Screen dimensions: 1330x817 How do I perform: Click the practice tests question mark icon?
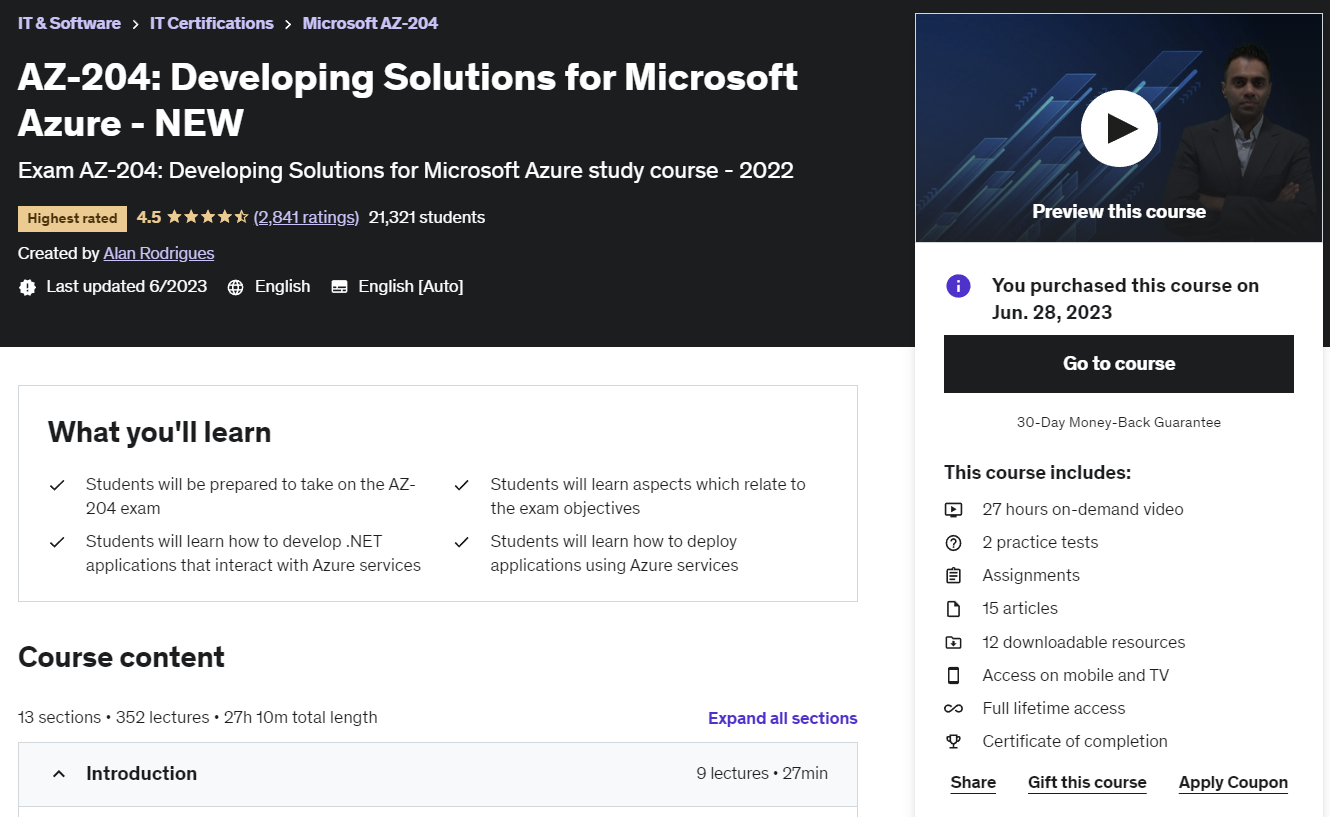click(x=953, y=543)
